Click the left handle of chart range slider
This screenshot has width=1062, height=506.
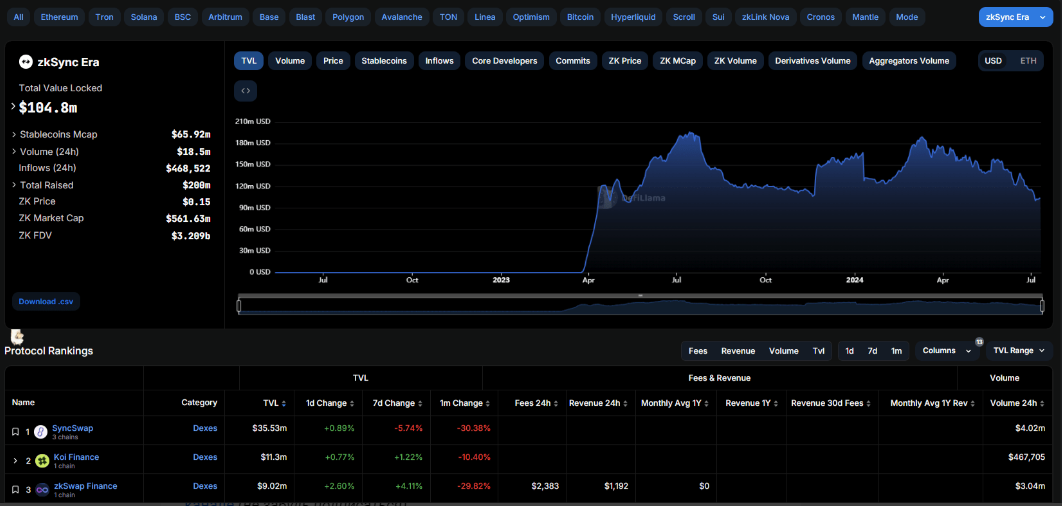238,306
